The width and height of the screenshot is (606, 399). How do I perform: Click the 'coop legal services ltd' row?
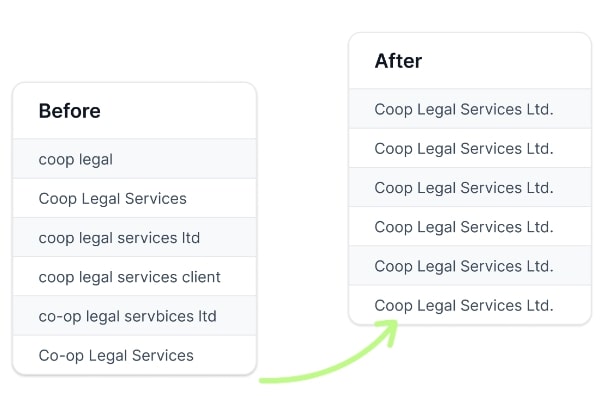click(134, 237)
